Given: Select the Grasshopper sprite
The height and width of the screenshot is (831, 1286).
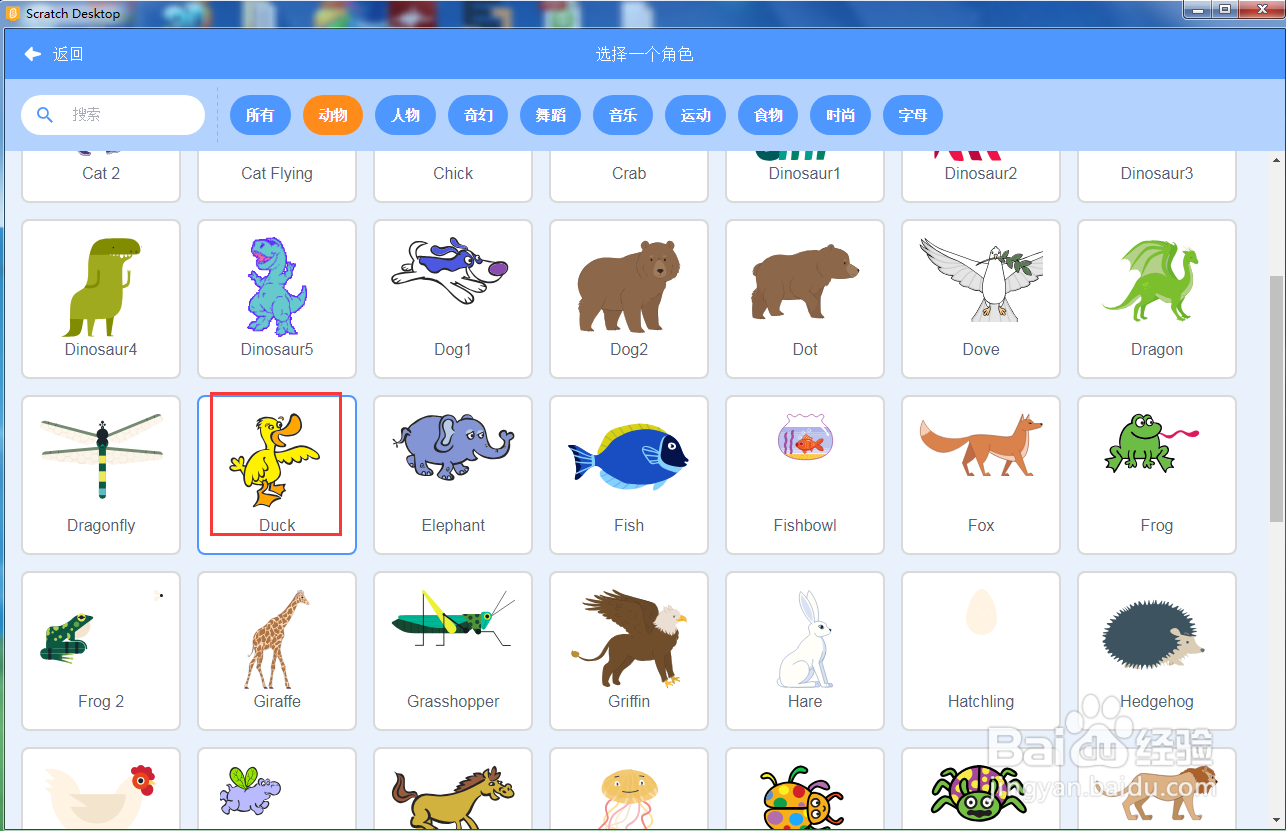Looking at the screenshot, I should [453, 651].
